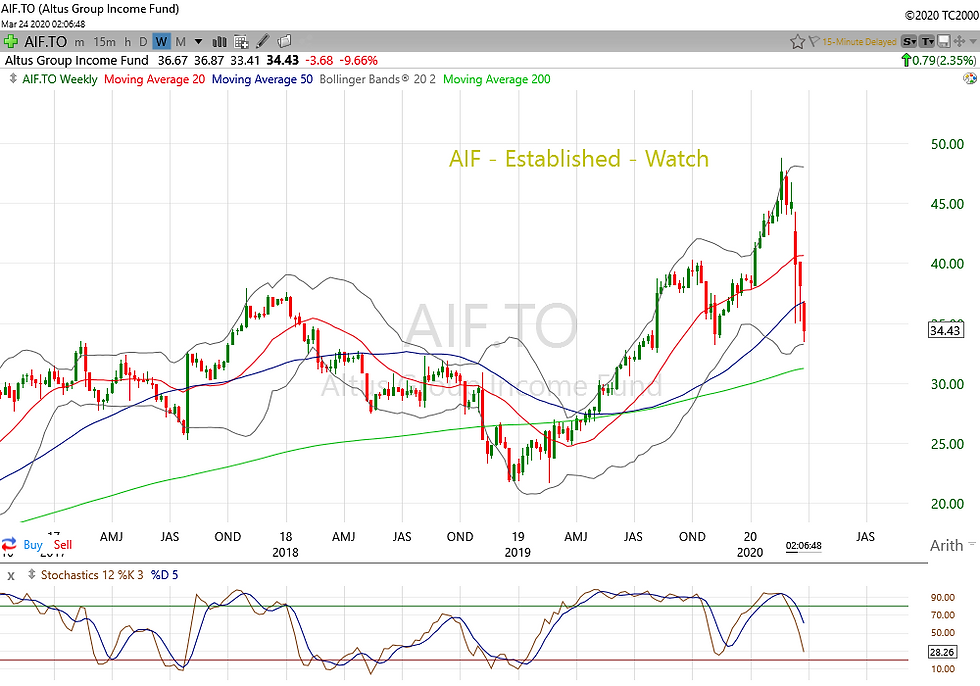Add AIF.TO to favorites with the star

(x=797, y=42)
